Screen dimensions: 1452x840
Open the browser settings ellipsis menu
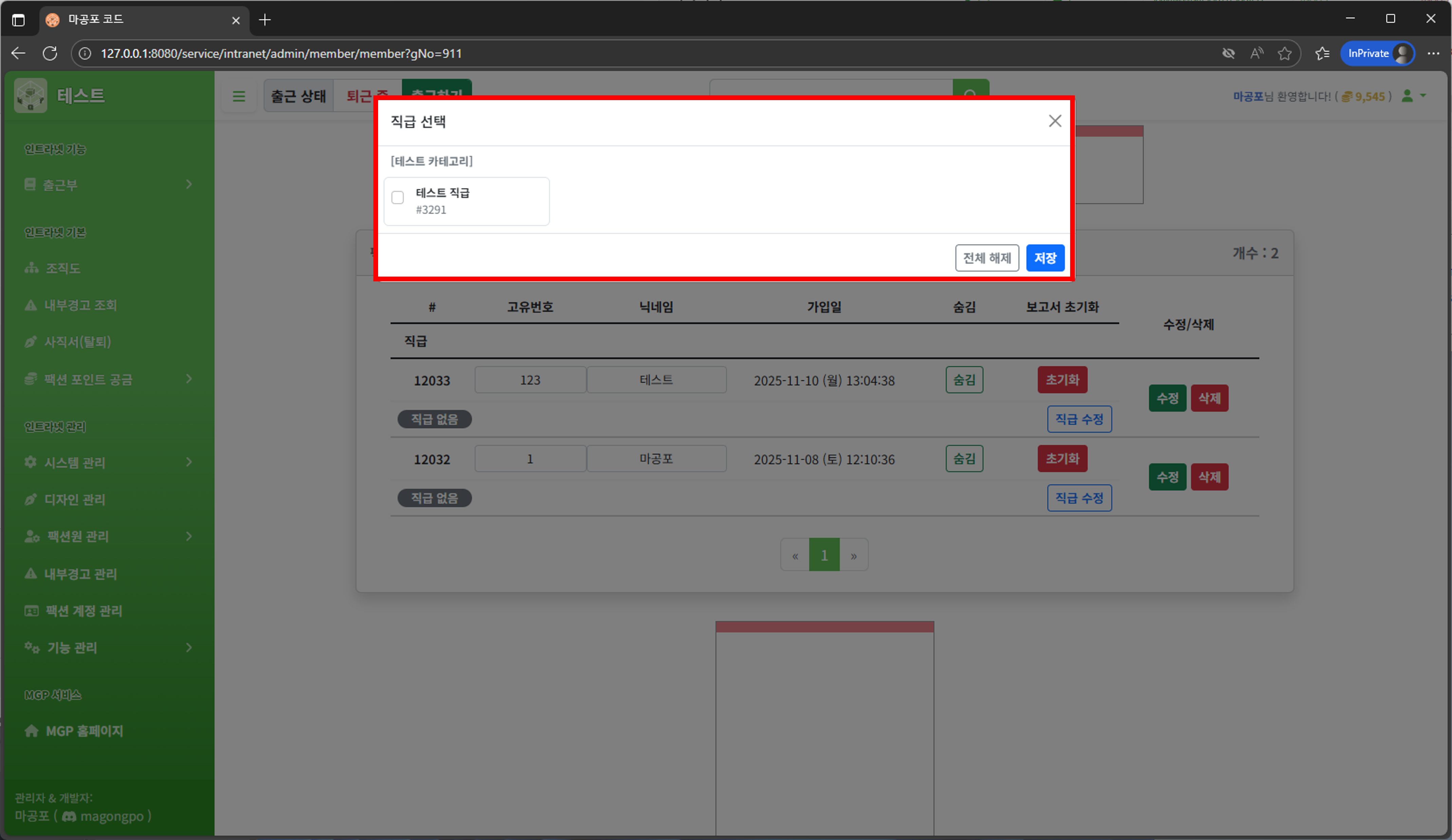[1433, 54]
